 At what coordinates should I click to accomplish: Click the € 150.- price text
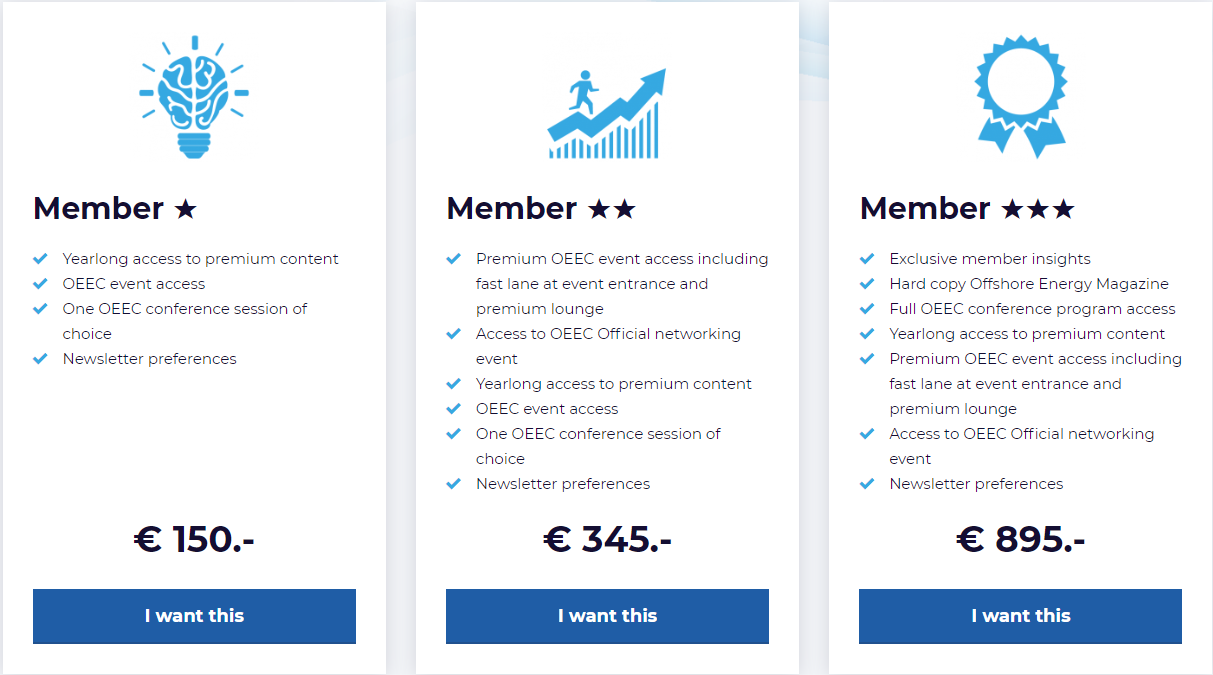[194, 540]
